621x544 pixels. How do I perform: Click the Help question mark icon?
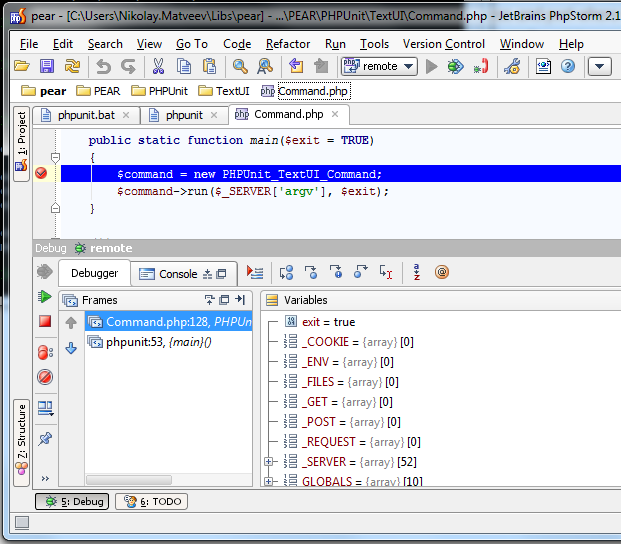coord(568,66)
